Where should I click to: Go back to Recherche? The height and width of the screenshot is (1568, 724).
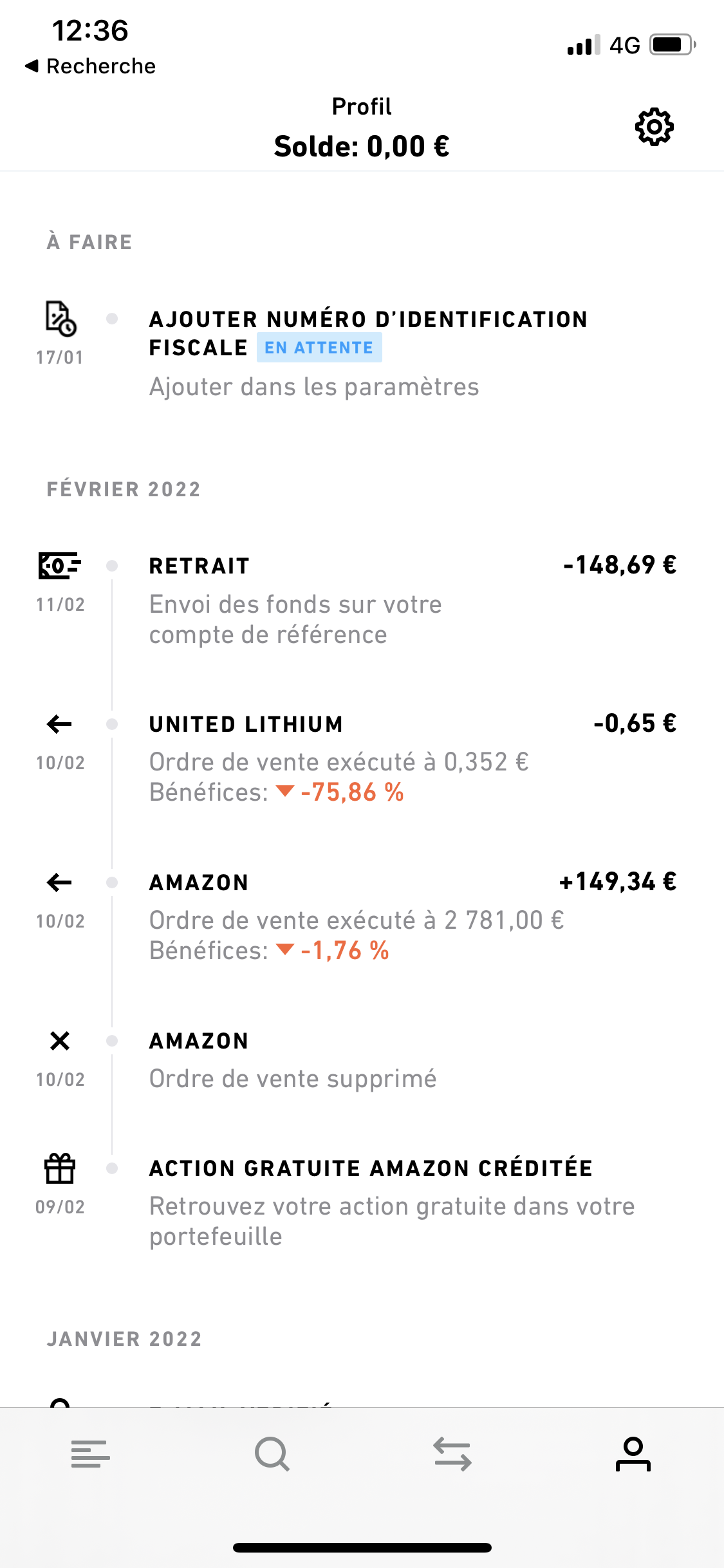(x=91, y=66)
